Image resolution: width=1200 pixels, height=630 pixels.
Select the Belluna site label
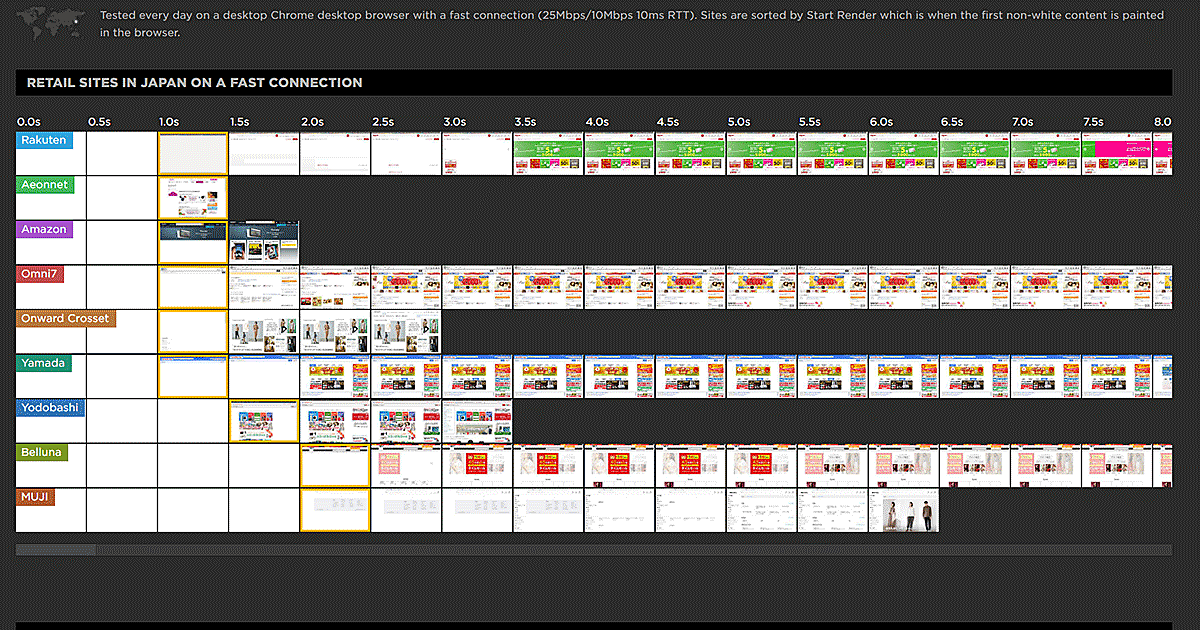42,453
